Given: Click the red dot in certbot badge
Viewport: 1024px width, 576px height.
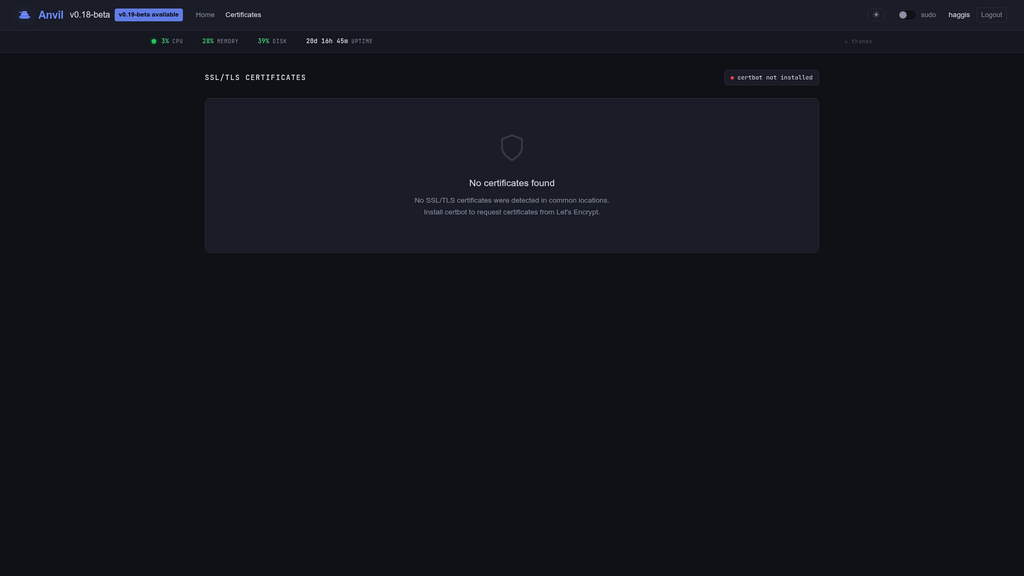Looking at the screenshot, I should pyautogui.click(x=732, y=78).
